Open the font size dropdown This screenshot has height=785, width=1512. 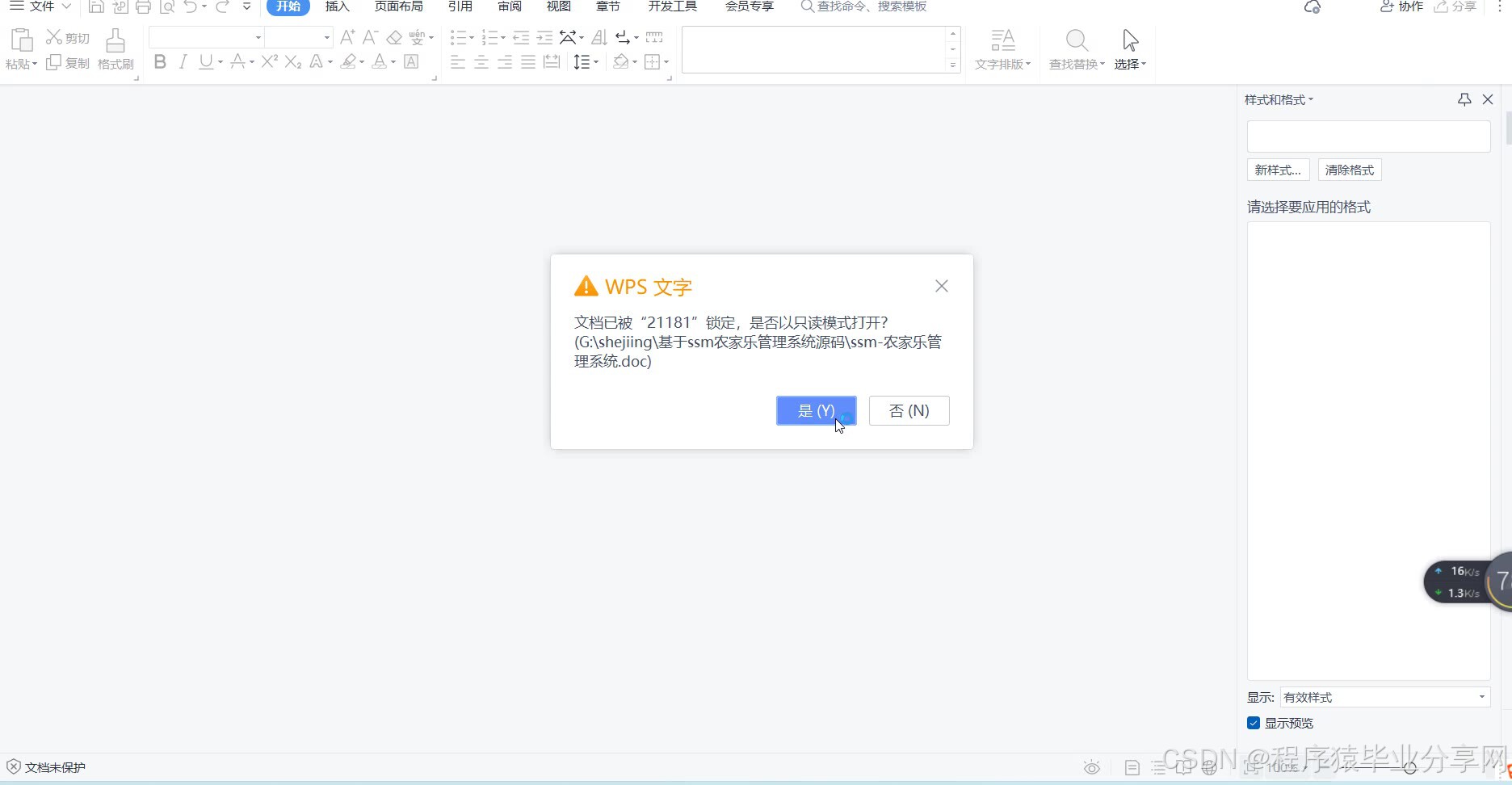[327, 38]
